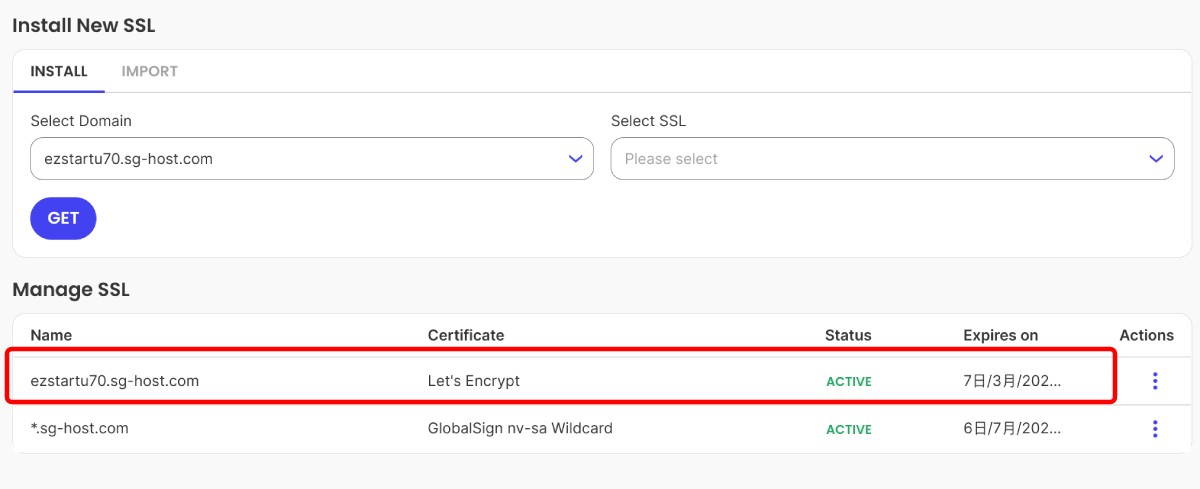Click the Expires on column header
The width and height of the screenshot is (1200, 489).
1000,335
